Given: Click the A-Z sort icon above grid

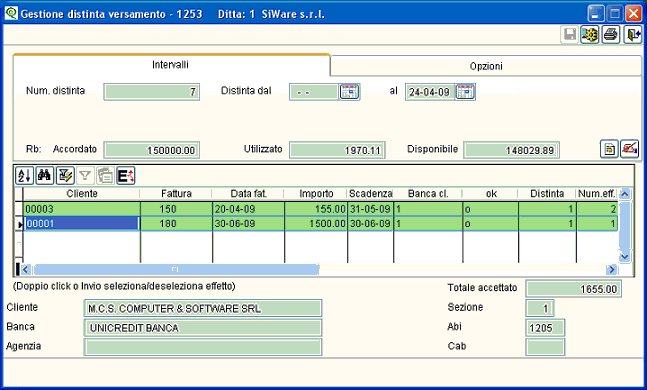Looking at the screenshot, I should click(24, 176).
